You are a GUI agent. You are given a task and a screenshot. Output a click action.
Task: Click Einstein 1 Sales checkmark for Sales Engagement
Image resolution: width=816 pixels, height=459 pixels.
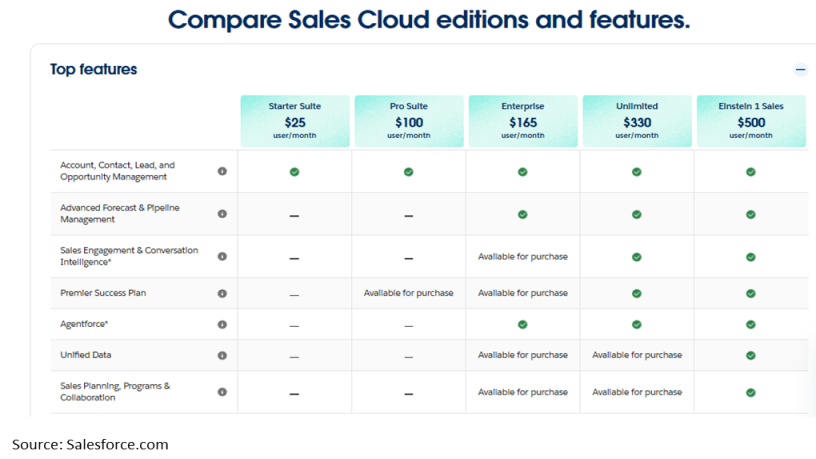pos(750,257)
